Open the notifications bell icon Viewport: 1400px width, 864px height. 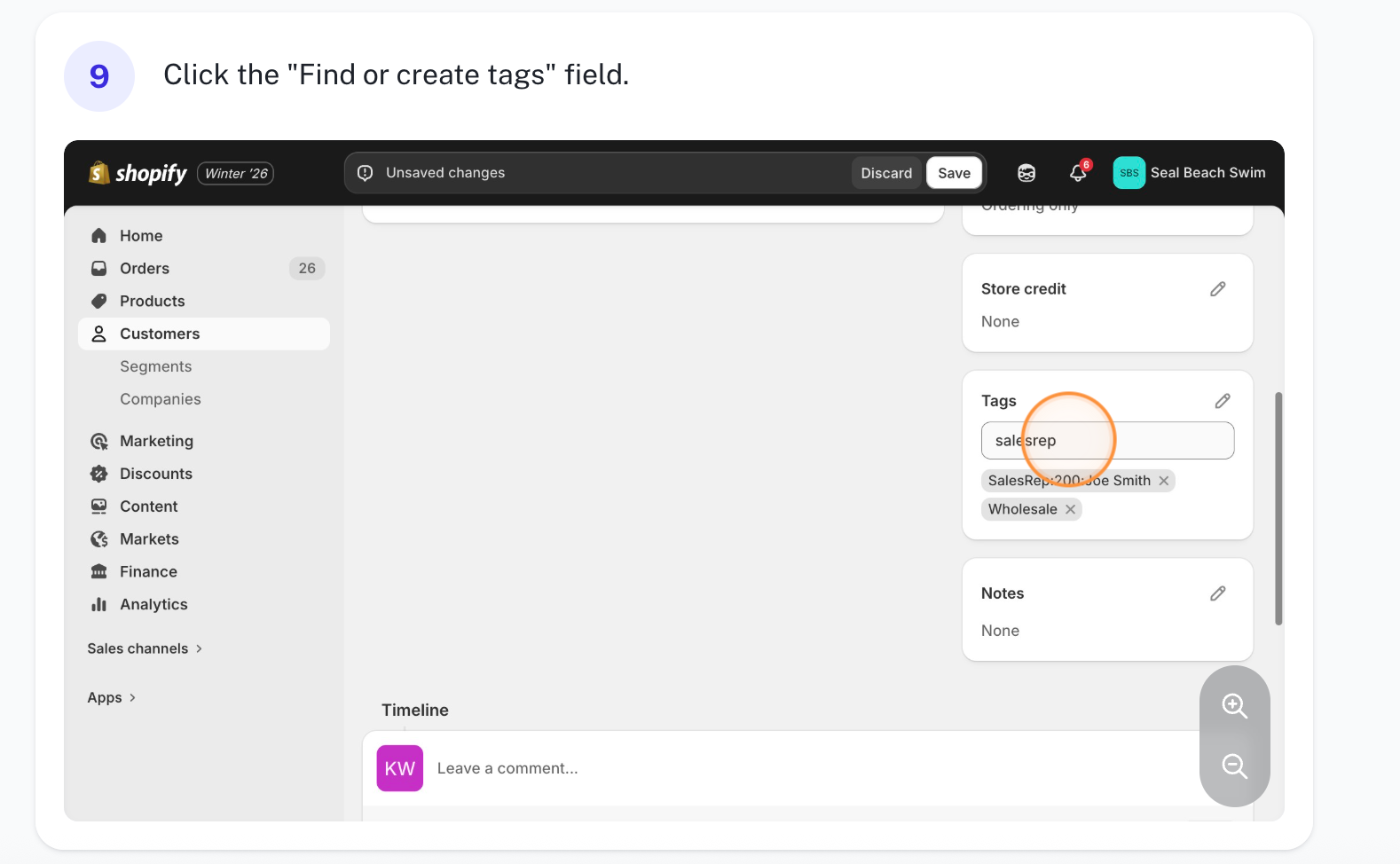[x=1078, y=173]
